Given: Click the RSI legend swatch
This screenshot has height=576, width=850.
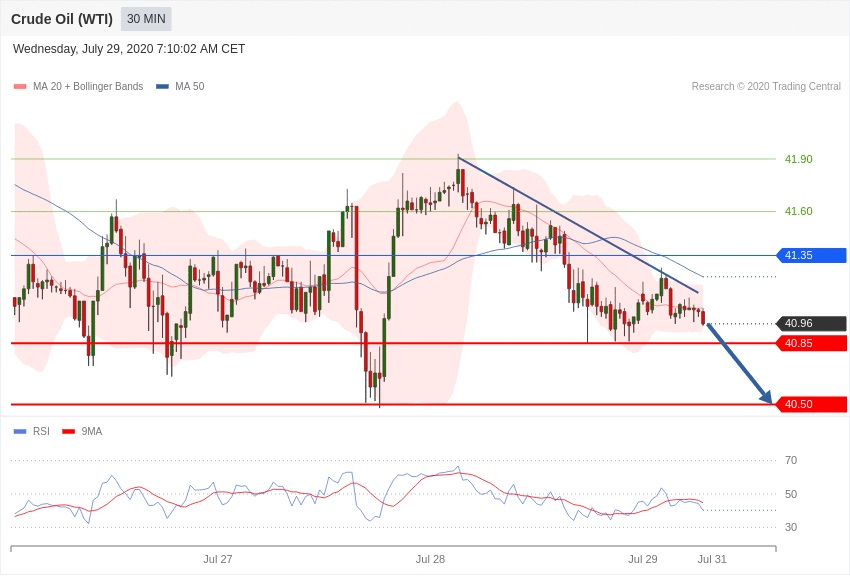Looking at the screenshot, I should pyautogui.click(x=20, y=432).
